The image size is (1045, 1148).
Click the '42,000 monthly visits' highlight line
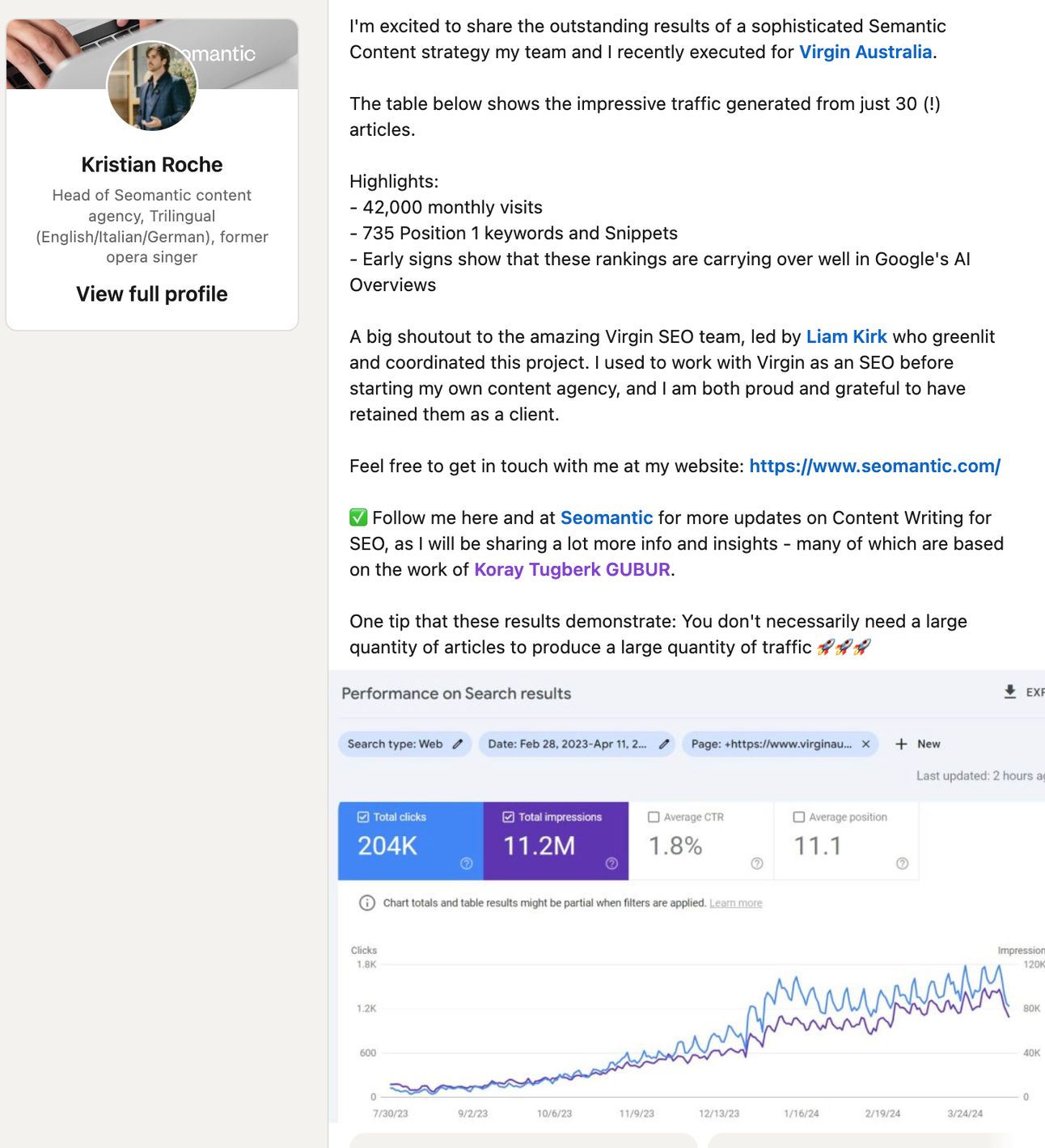coord(446,207)
